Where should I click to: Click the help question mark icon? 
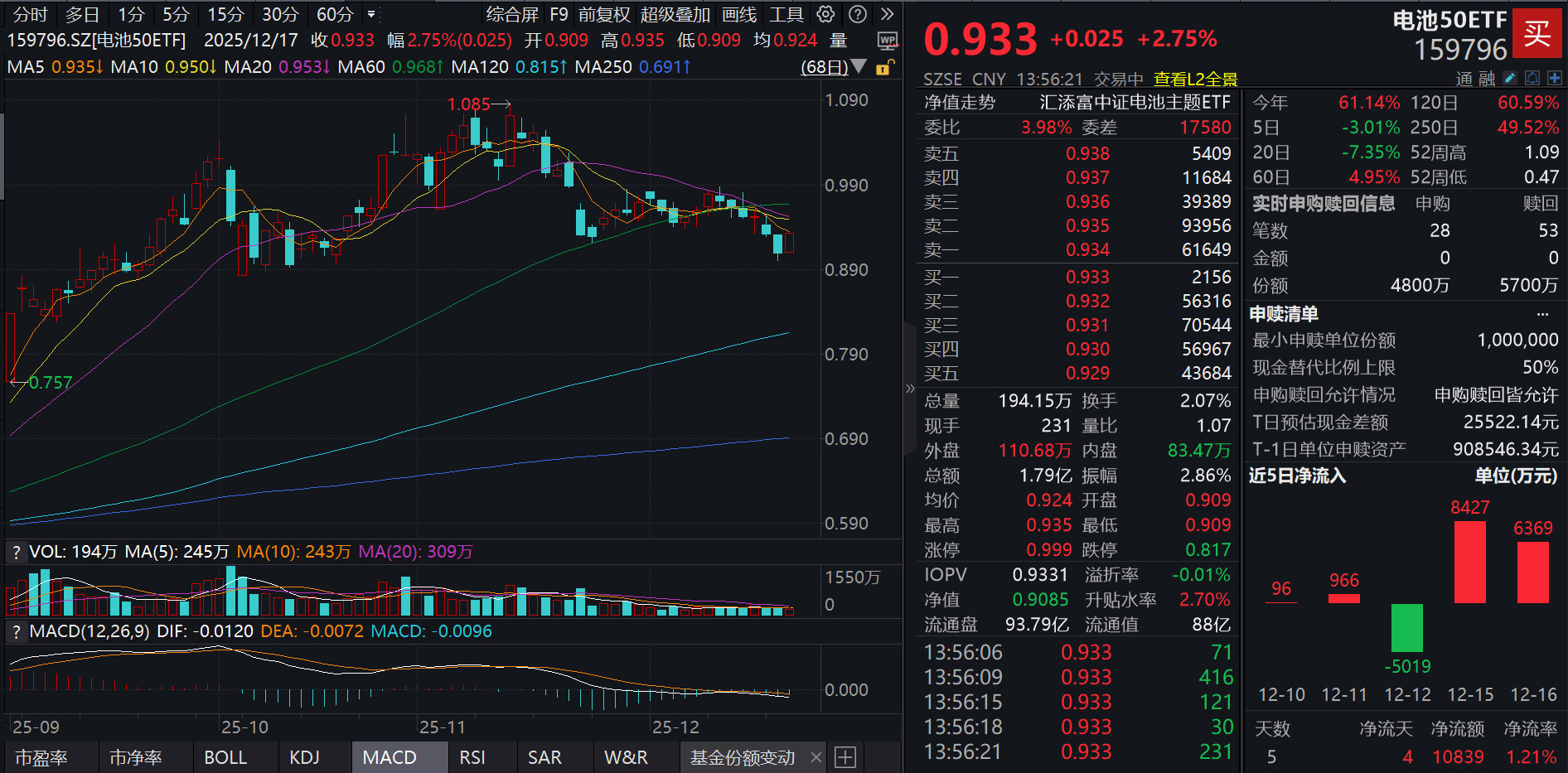(857, 14)
